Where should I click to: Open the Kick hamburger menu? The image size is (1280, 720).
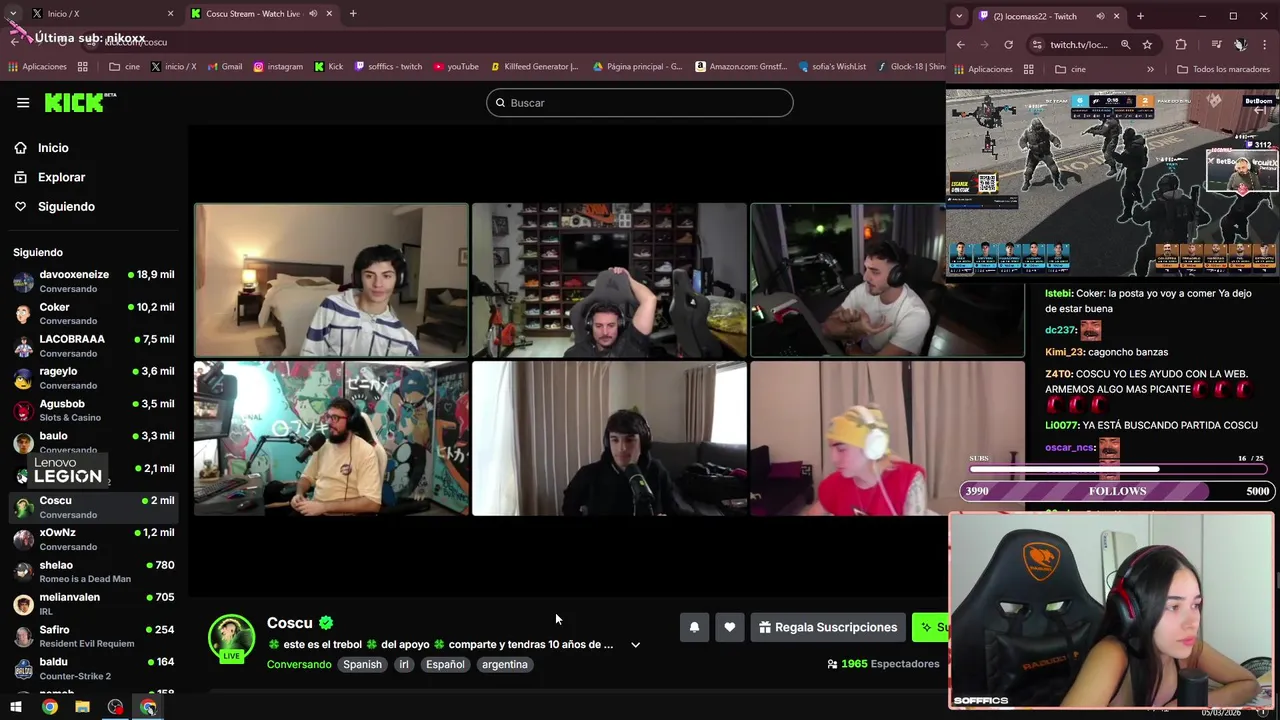coord(23,103)
